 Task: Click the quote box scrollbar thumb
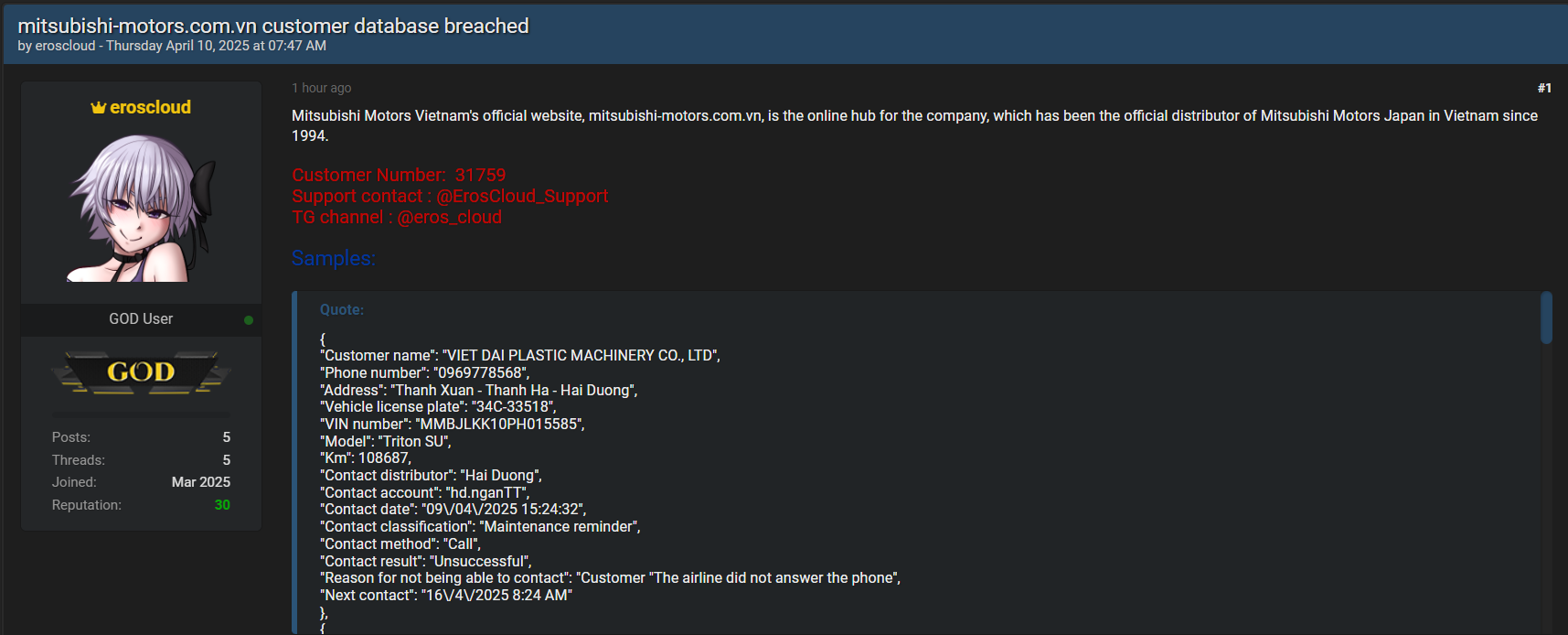pyautogui.click(x=1546, y=317)
